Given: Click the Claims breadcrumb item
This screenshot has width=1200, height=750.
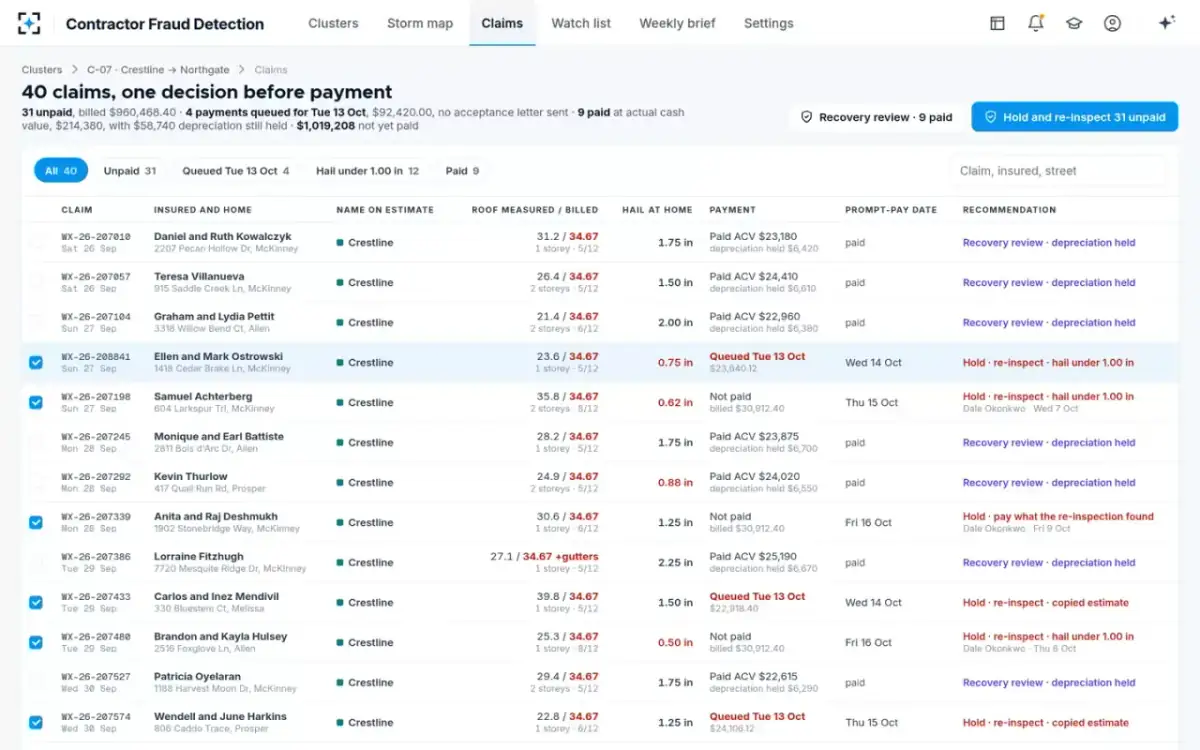Looking at the screenshot, I should pyautogui.click(x=271, y=70).
